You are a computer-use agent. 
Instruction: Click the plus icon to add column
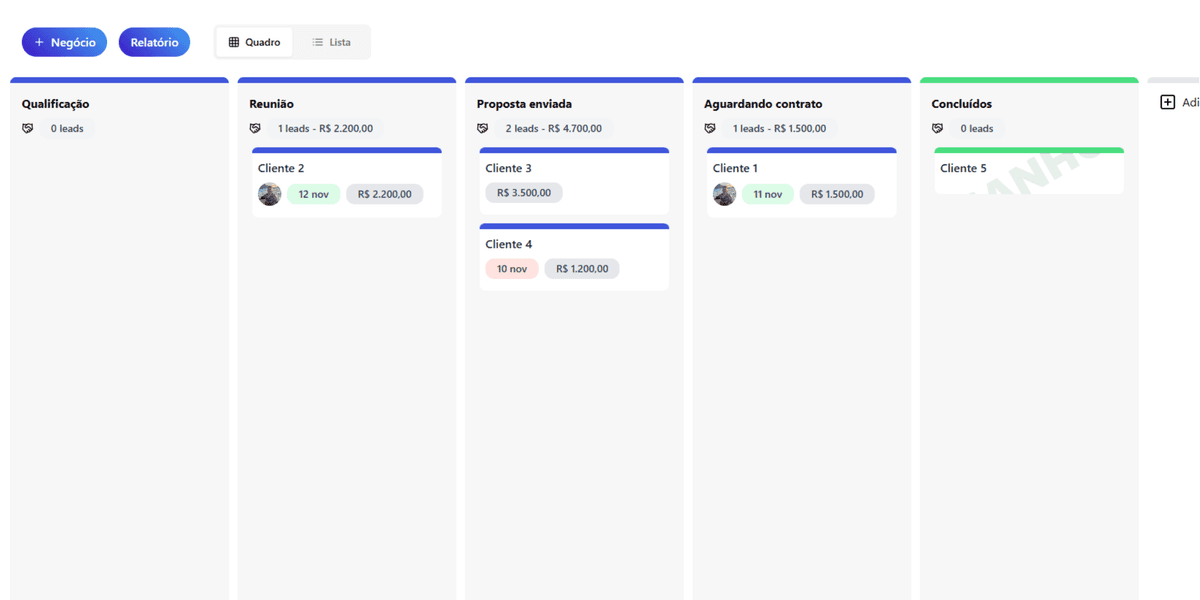1167,102
